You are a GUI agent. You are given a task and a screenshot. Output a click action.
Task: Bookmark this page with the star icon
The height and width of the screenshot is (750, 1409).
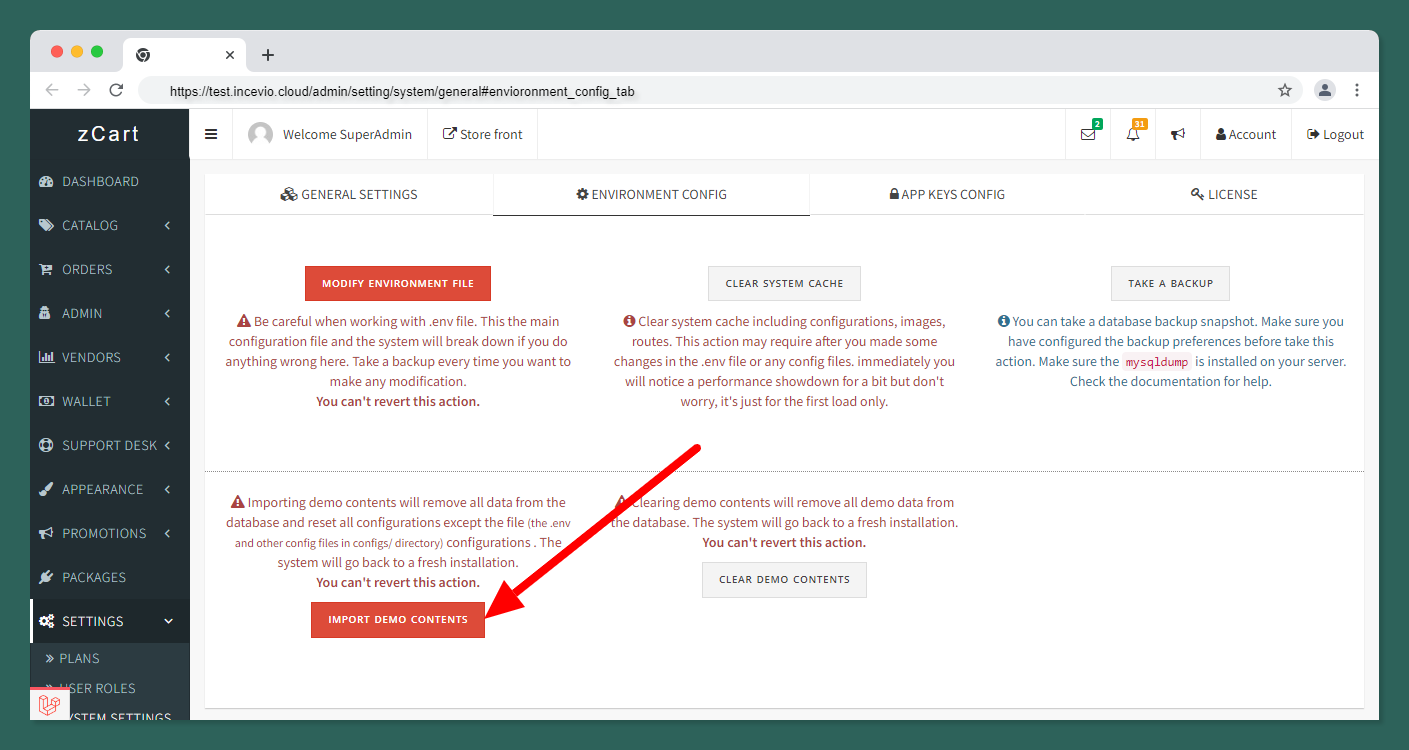click(1285, 90)
